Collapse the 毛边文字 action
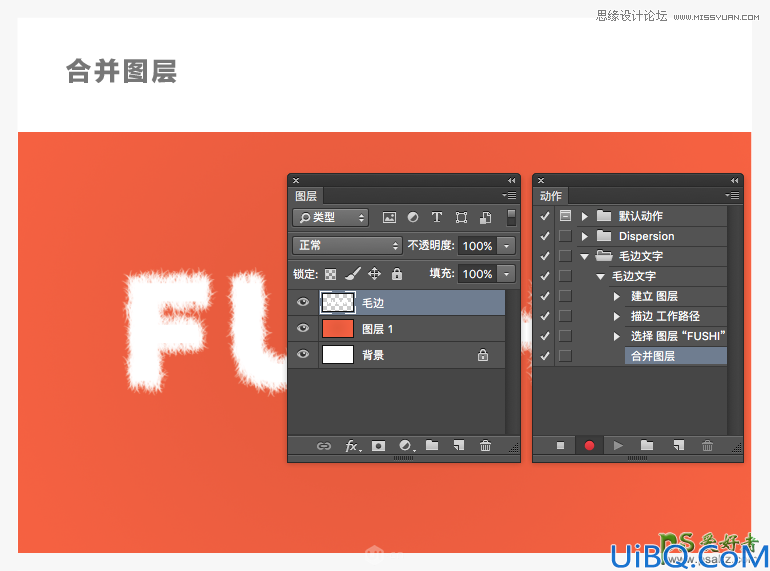This screenshot has height=571, width=770. 600,276
